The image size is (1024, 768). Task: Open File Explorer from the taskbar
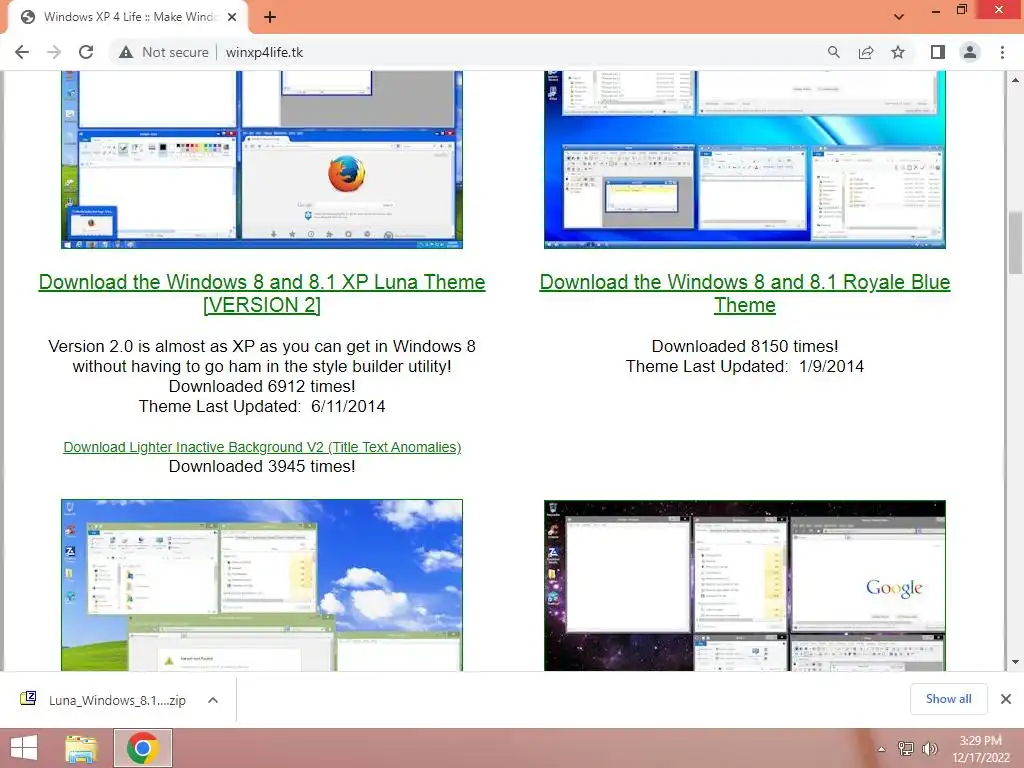point(82,748)
